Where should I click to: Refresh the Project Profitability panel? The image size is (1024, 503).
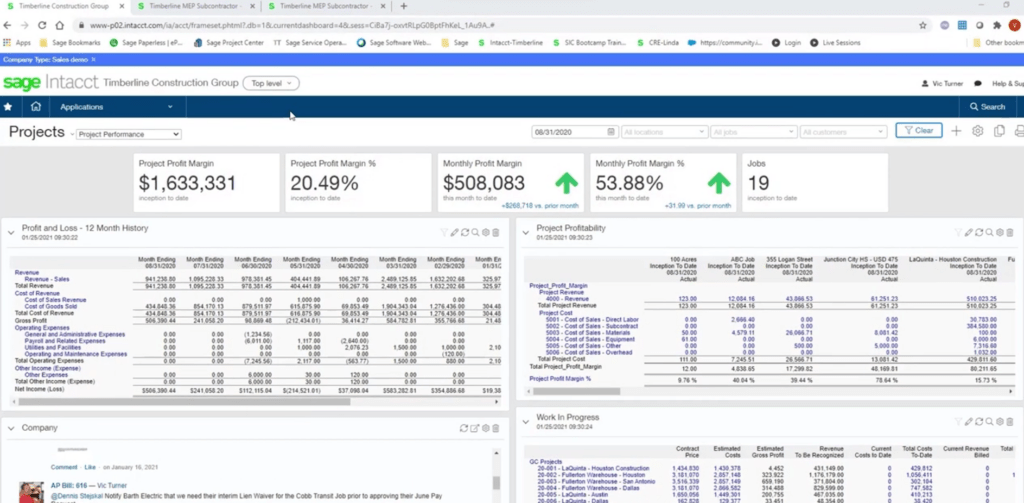(x=980, y=233)
